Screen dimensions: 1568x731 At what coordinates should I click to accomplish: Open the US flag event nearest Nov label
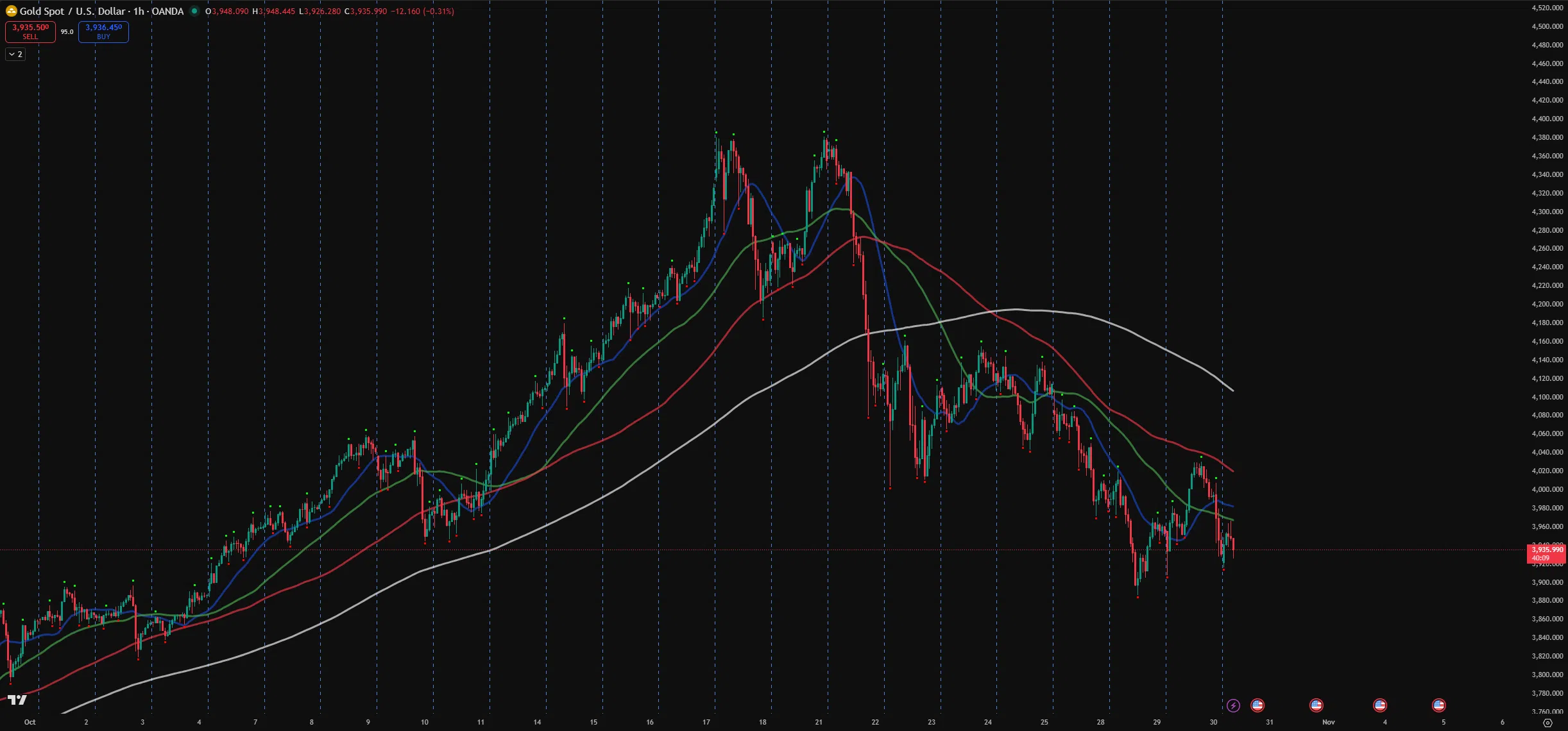pos(1316,705)
